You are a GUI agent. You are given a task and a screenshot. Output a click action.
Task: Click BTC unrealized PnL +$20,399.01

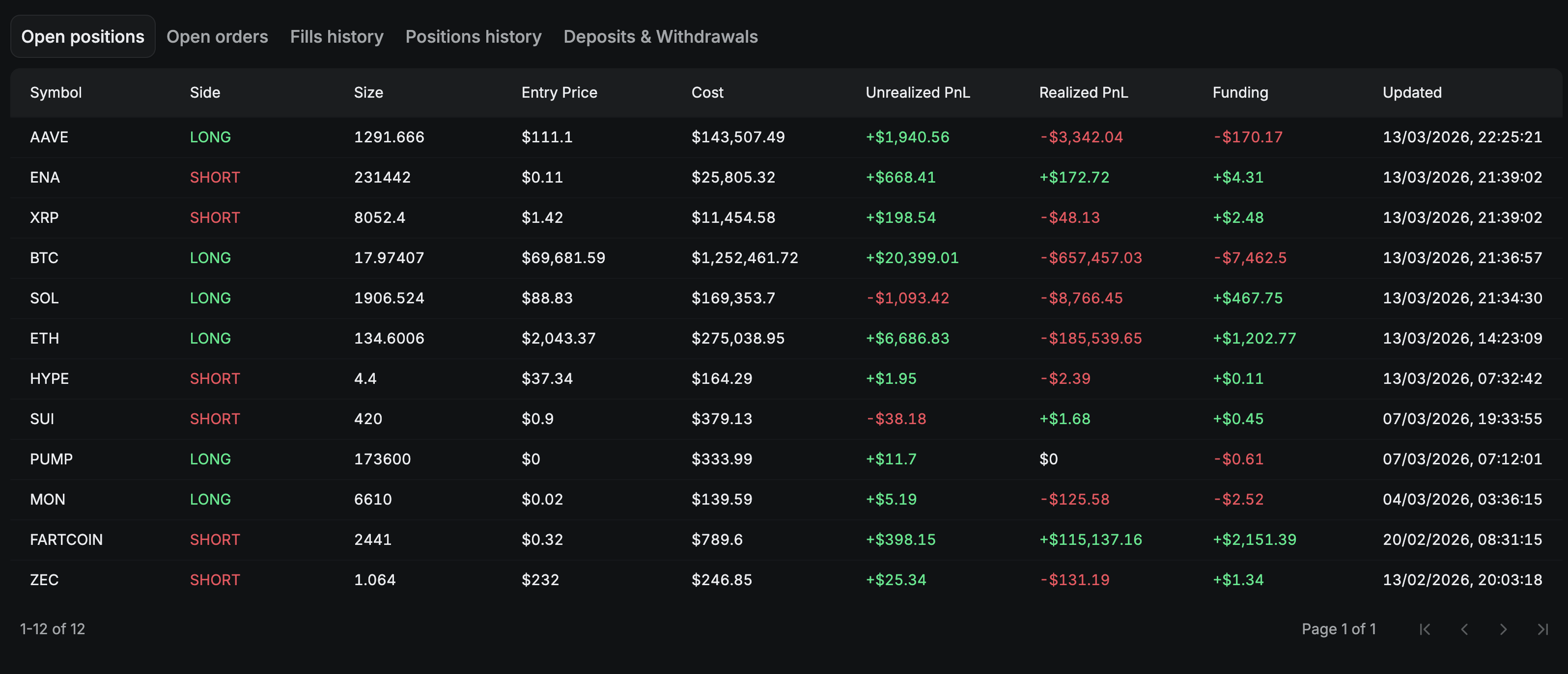tap(912, 258)
